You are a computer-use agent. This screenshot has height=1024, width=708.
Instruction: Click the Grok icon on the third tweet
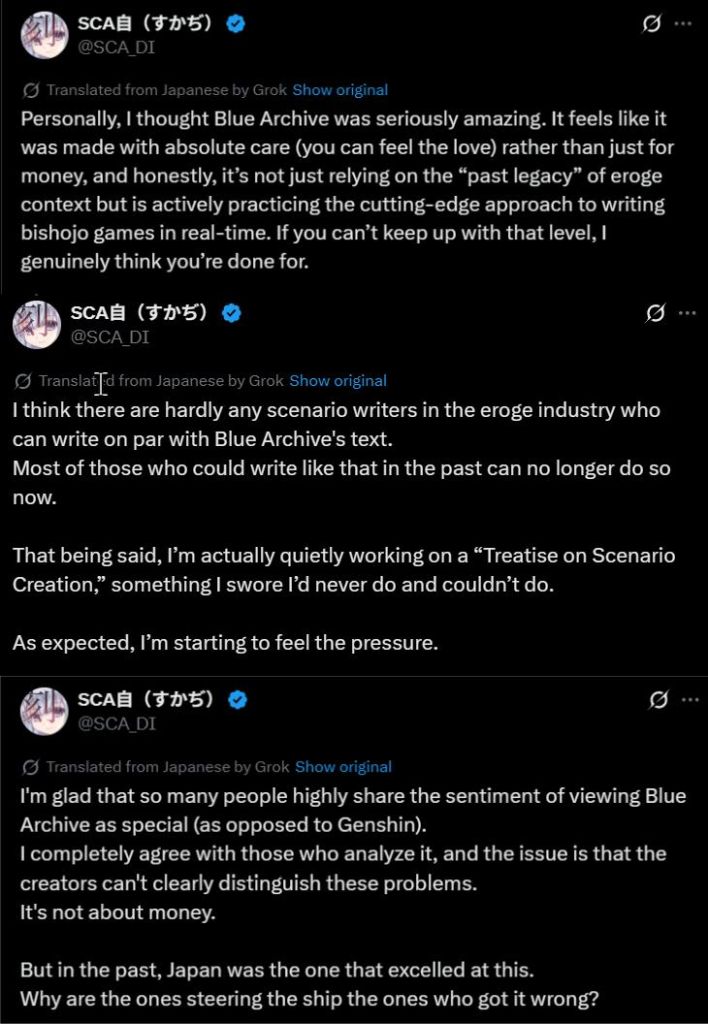[657, 700]
